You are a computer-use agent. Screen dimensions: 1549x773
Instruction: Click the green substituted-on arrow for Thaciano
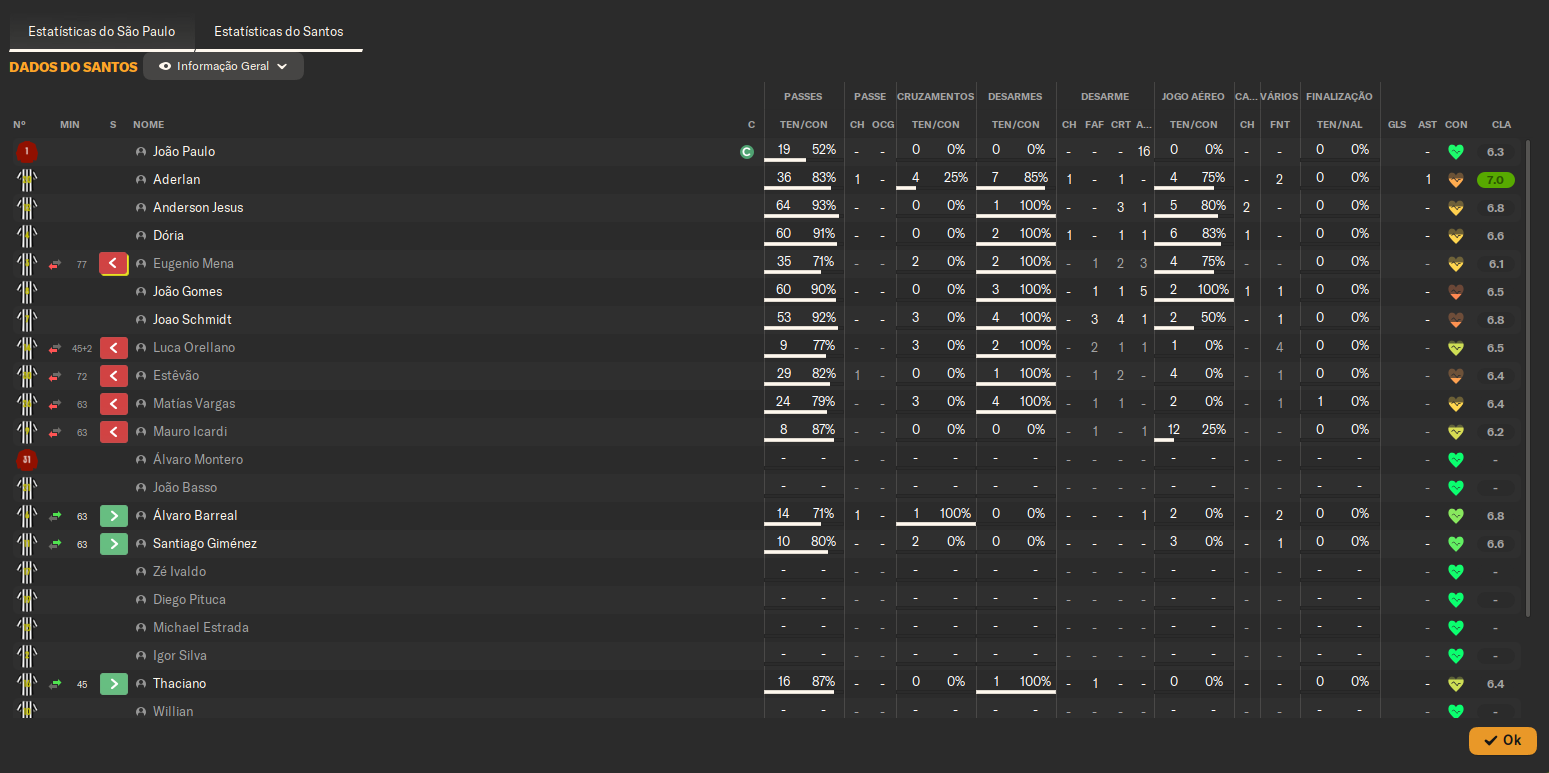(114, 684)
